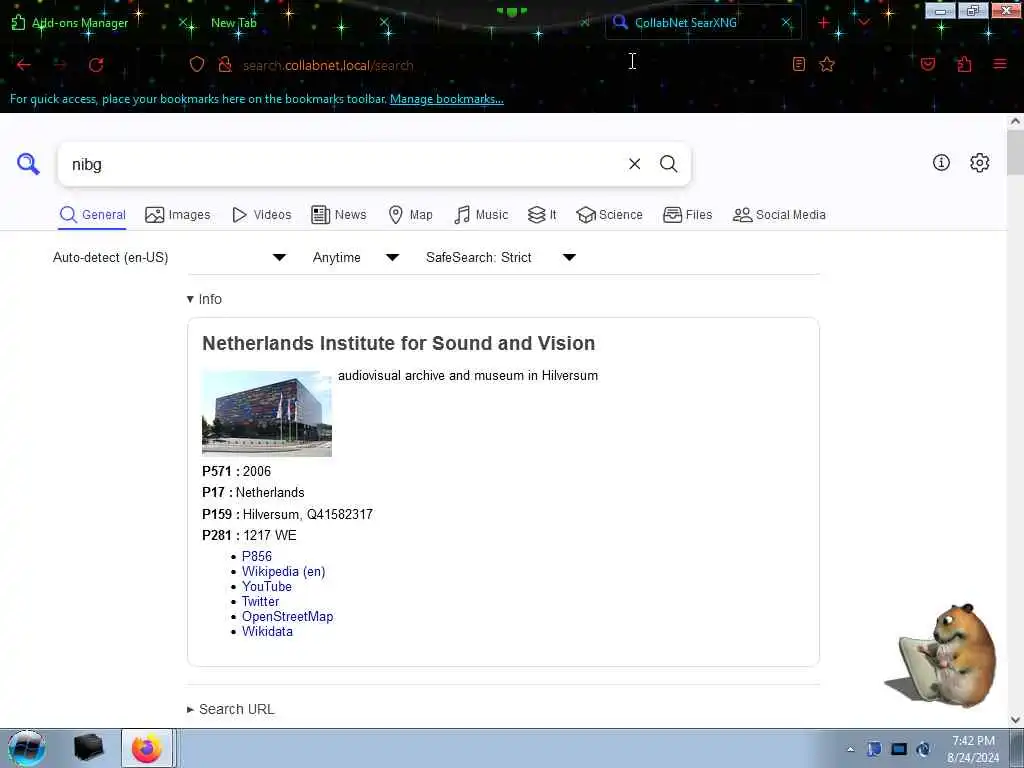Switch to the Files category
Viewport: 1024px width, 768px height.
coord(687,215)
